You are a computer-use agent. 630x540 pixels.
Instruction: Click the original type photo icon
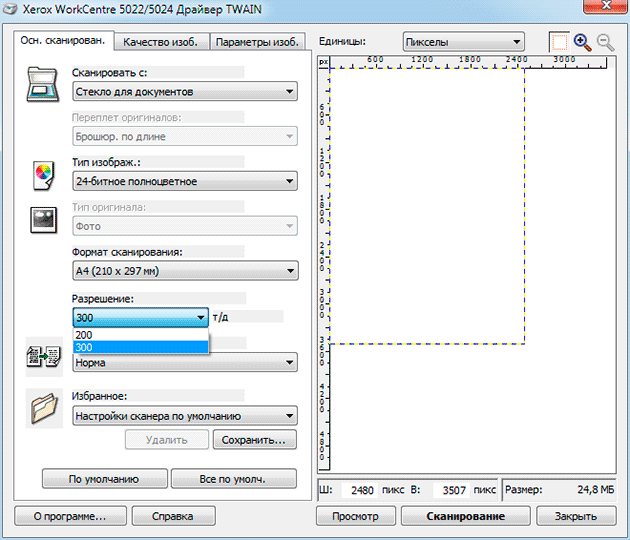(x=43, y=220)
